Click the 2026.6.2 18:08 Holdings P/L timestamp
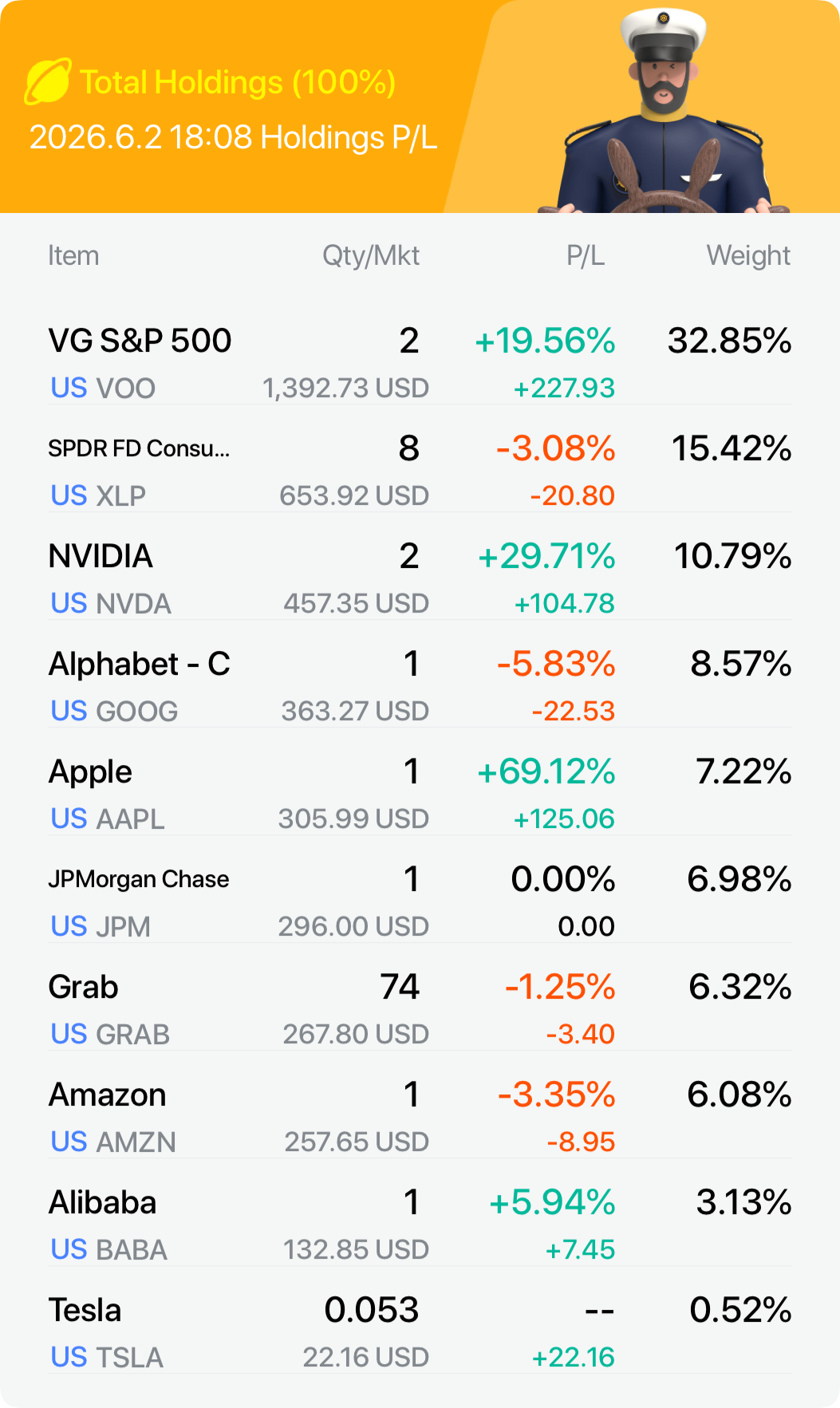Viewport: 840px width, 1408px height. pyautogui.click(x=233, y=137)
